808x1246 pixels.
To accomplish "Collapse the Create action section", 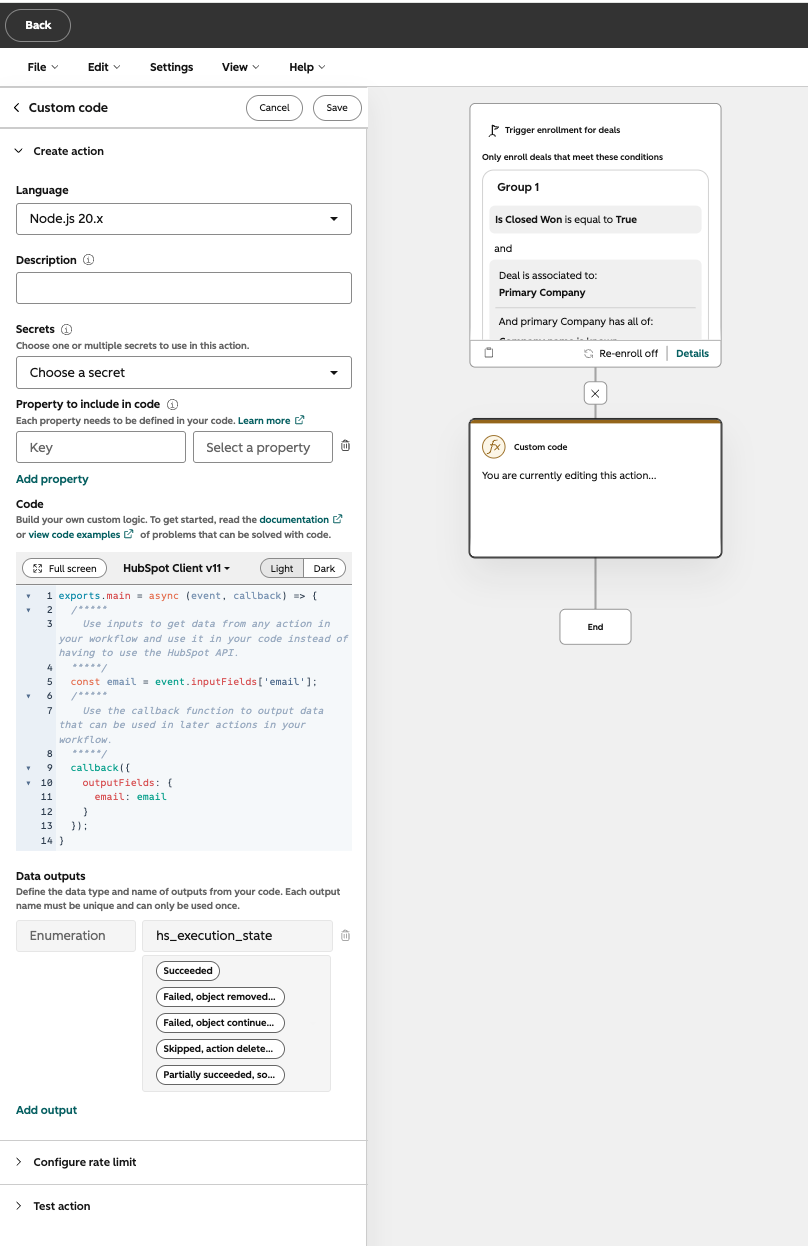I will (19, 151).
